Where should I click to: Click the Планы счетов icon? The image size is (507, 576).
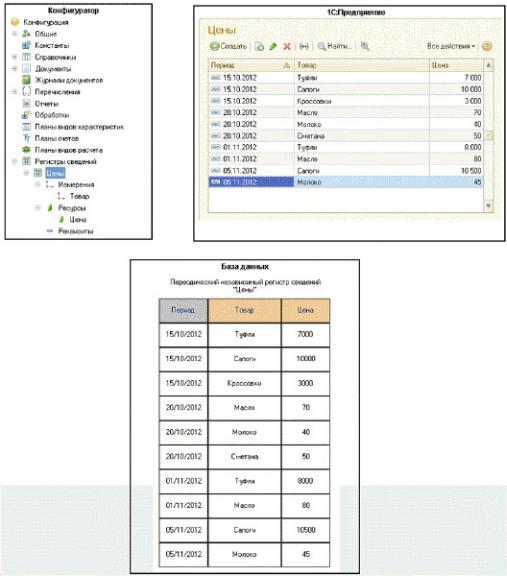point(26,138)
